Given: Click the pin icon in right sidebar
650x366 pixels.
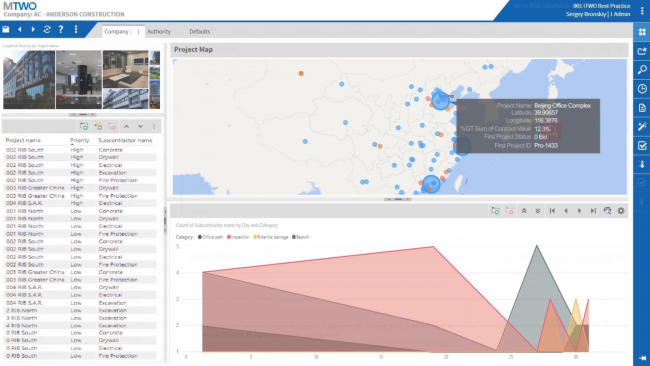Looking at the screenshot, I should 642,165.
